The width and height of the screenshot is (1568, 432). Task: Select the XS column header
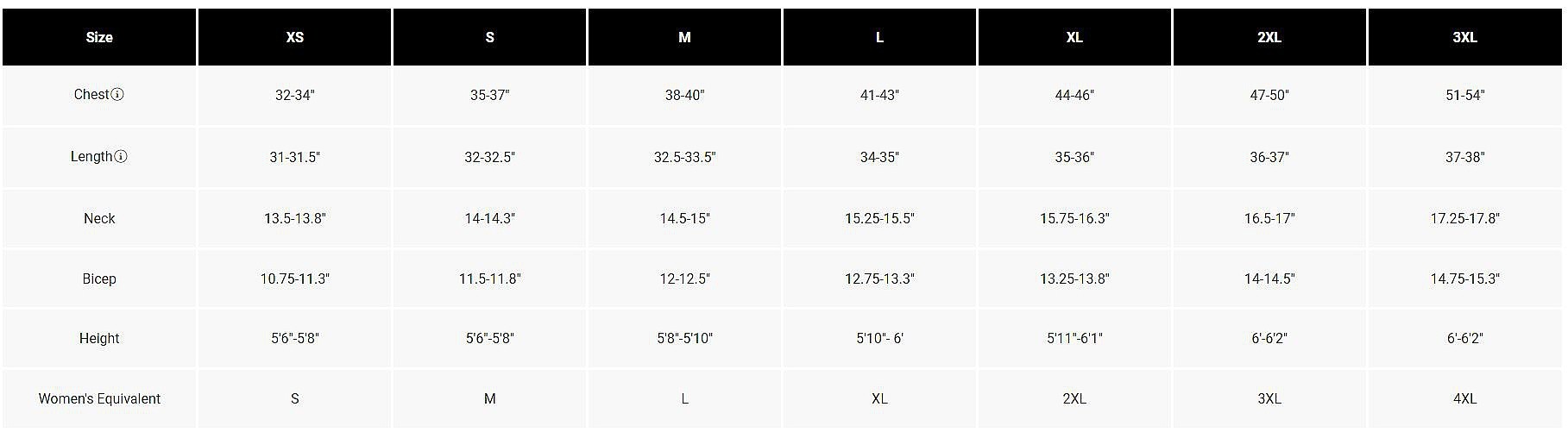coord(294,37)
